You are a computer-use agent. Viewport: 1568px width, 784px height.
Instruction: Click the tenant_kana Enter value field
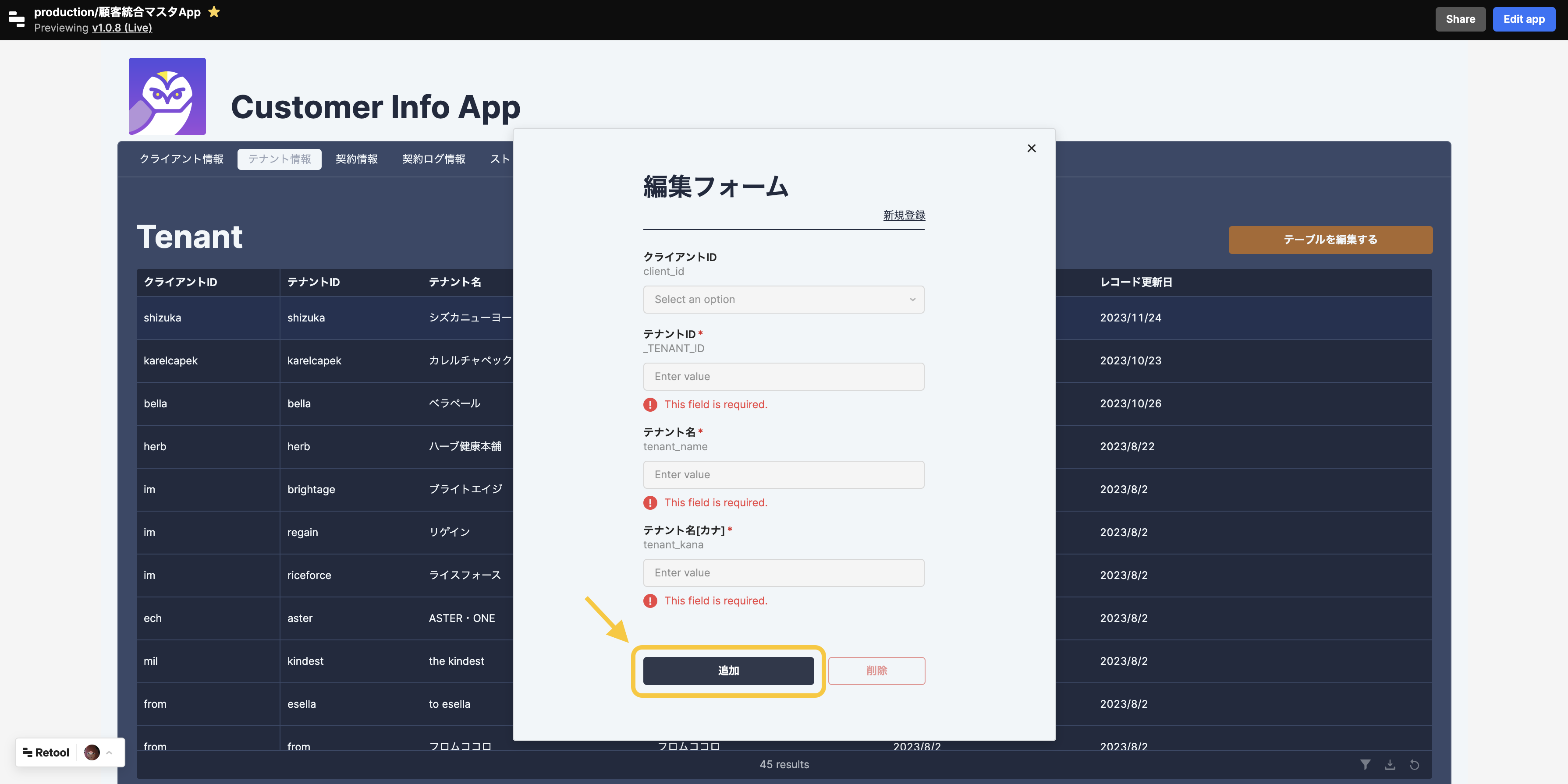tap(783, 572)
